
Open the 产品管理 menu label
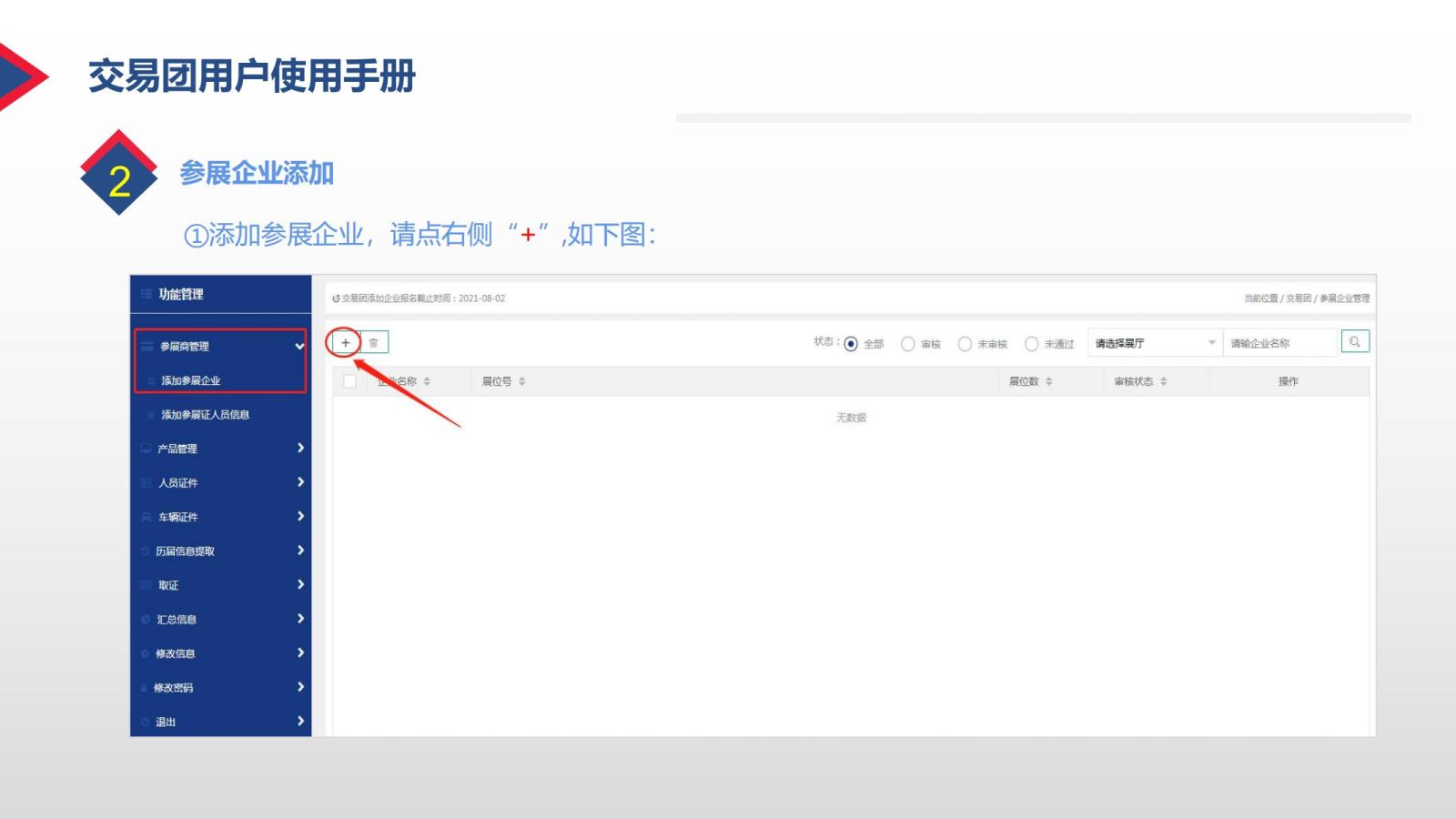[x=177, y=449]
